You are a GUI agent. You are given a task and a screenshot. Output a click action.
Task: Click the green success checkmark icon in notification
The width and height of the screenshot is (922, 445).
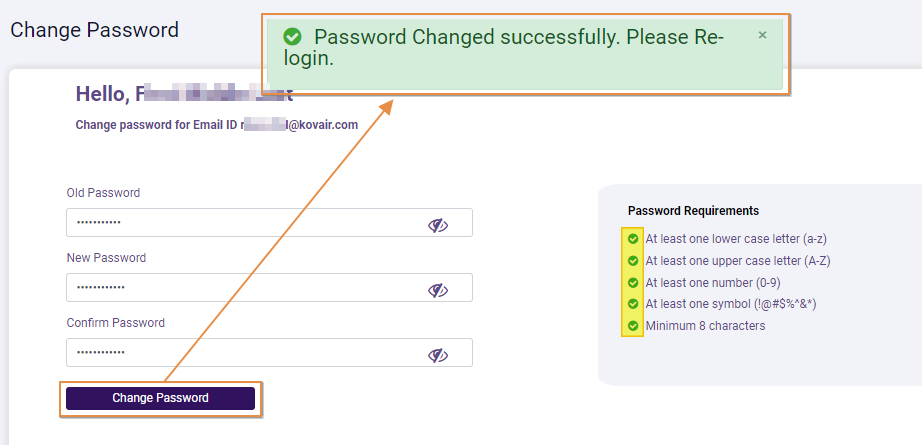click(x=292, y=37)
